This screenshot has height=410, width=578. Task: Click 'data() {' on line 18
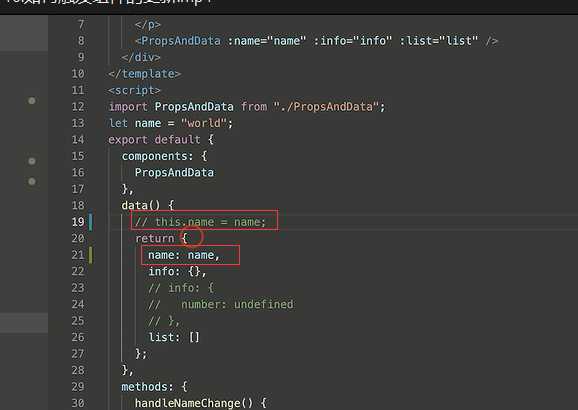148,205
